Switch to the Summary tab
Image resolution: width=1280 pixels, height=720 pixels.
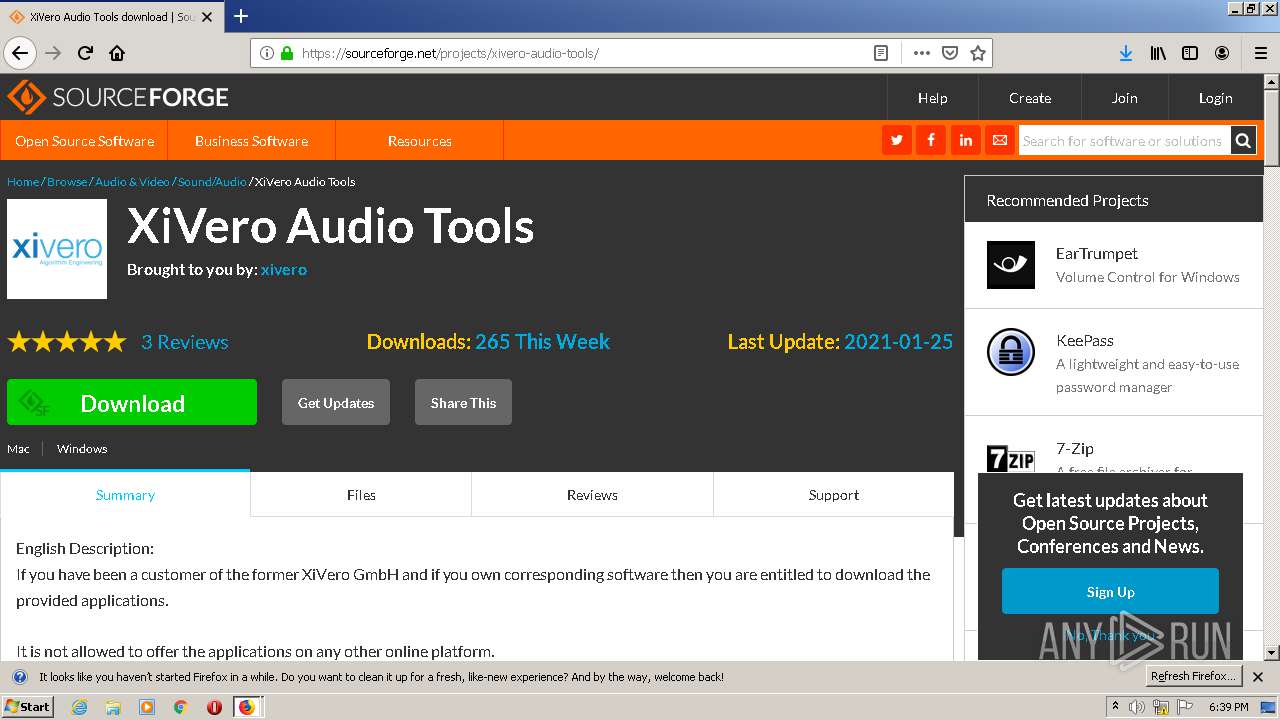point(125,494)
